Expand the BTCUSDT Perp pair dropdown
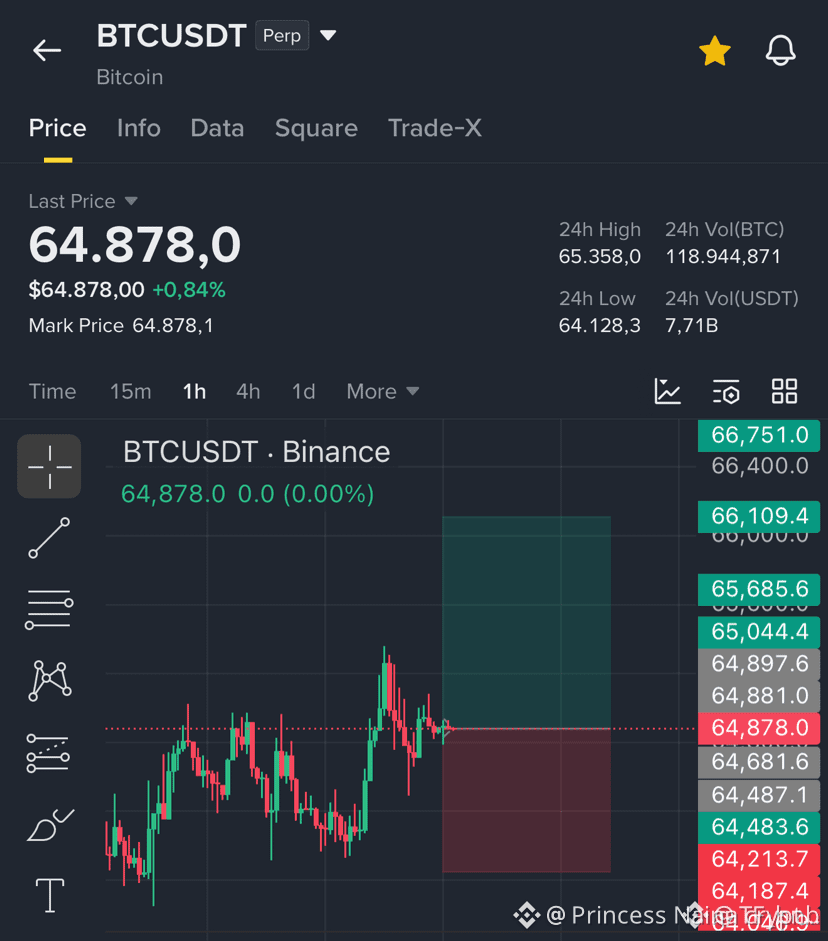Screen dimensions: 828x941 click(x=328, y=35)
